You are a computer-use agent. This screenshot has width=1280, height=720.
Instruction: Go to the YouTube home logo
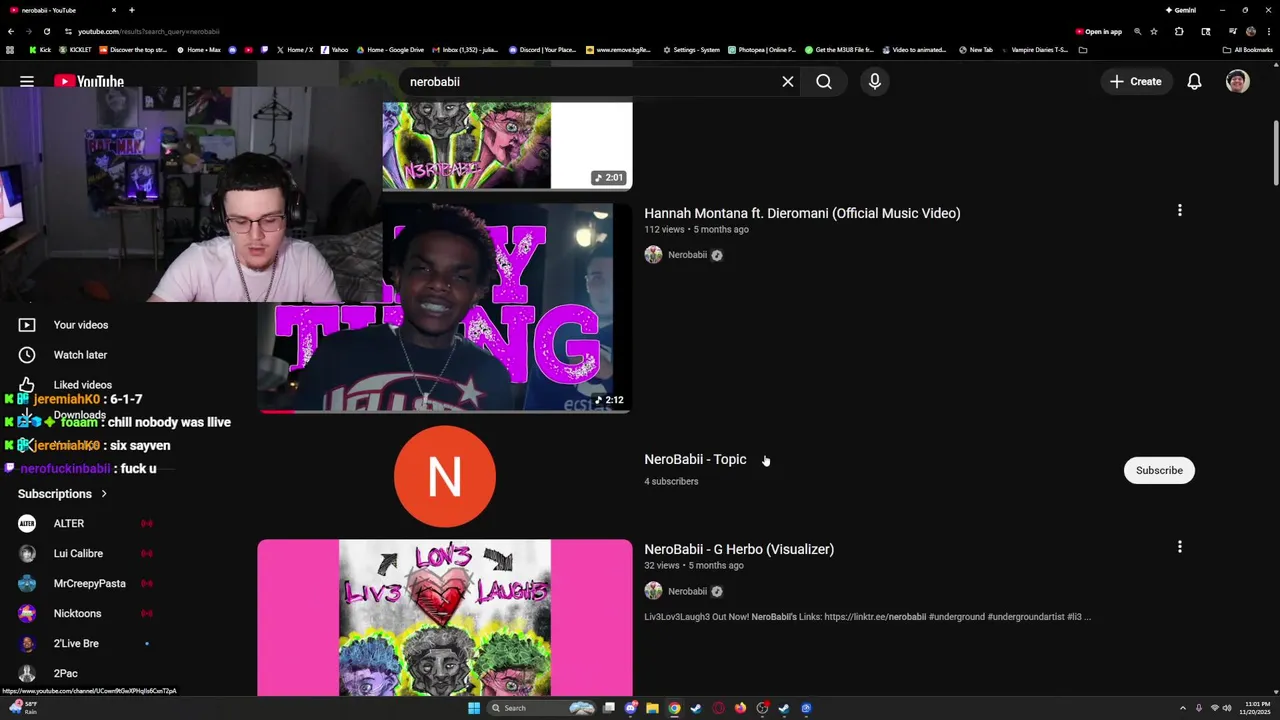coord(89,81)
